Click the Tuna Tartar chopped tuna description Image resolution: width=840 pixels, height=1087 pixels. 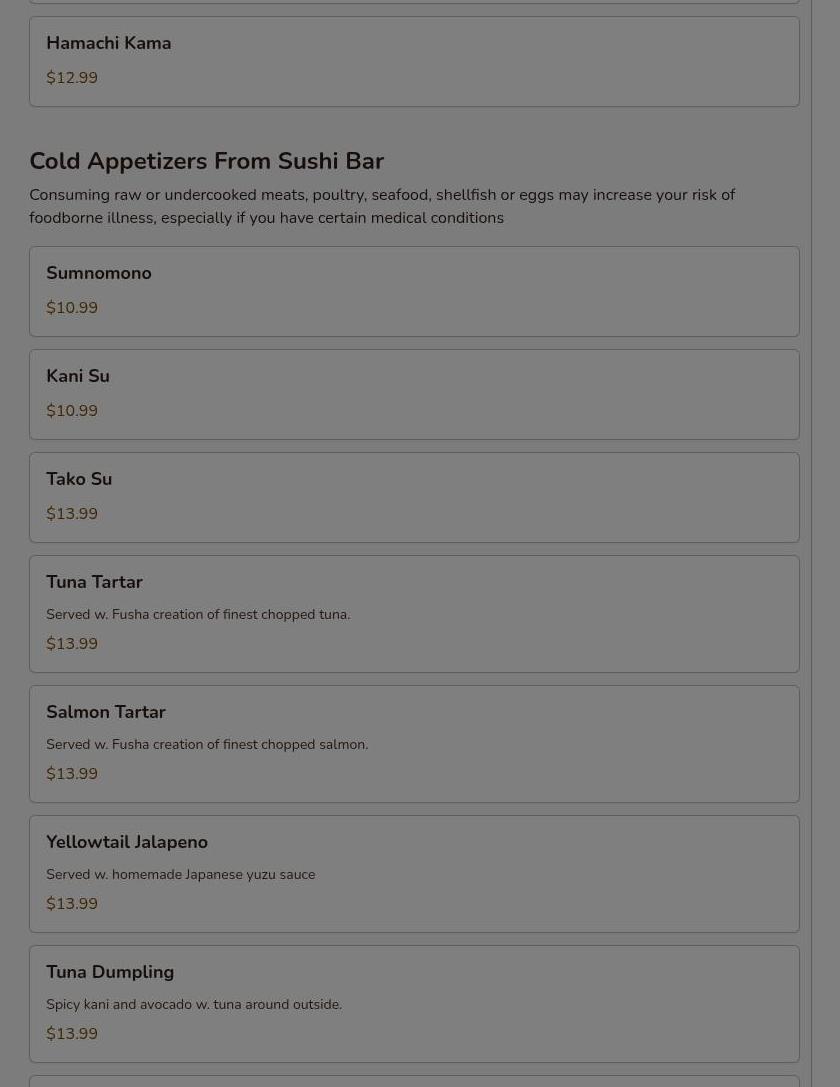pyautogui.click(x=198, y=614)
